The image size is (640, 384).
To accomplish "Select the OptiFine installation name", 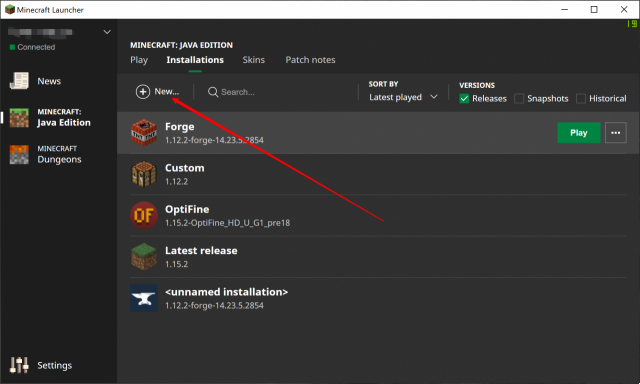I will coord(187,209).
